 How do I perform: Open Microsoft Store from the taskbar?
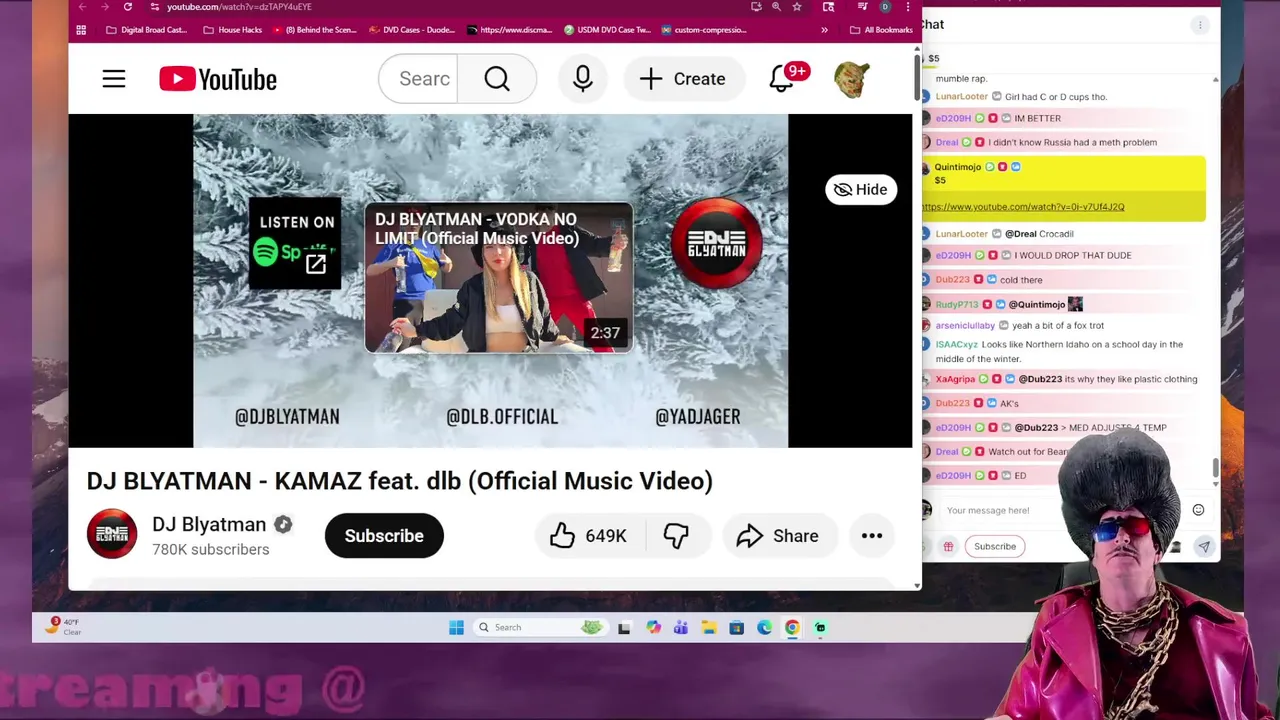[737, 627]
